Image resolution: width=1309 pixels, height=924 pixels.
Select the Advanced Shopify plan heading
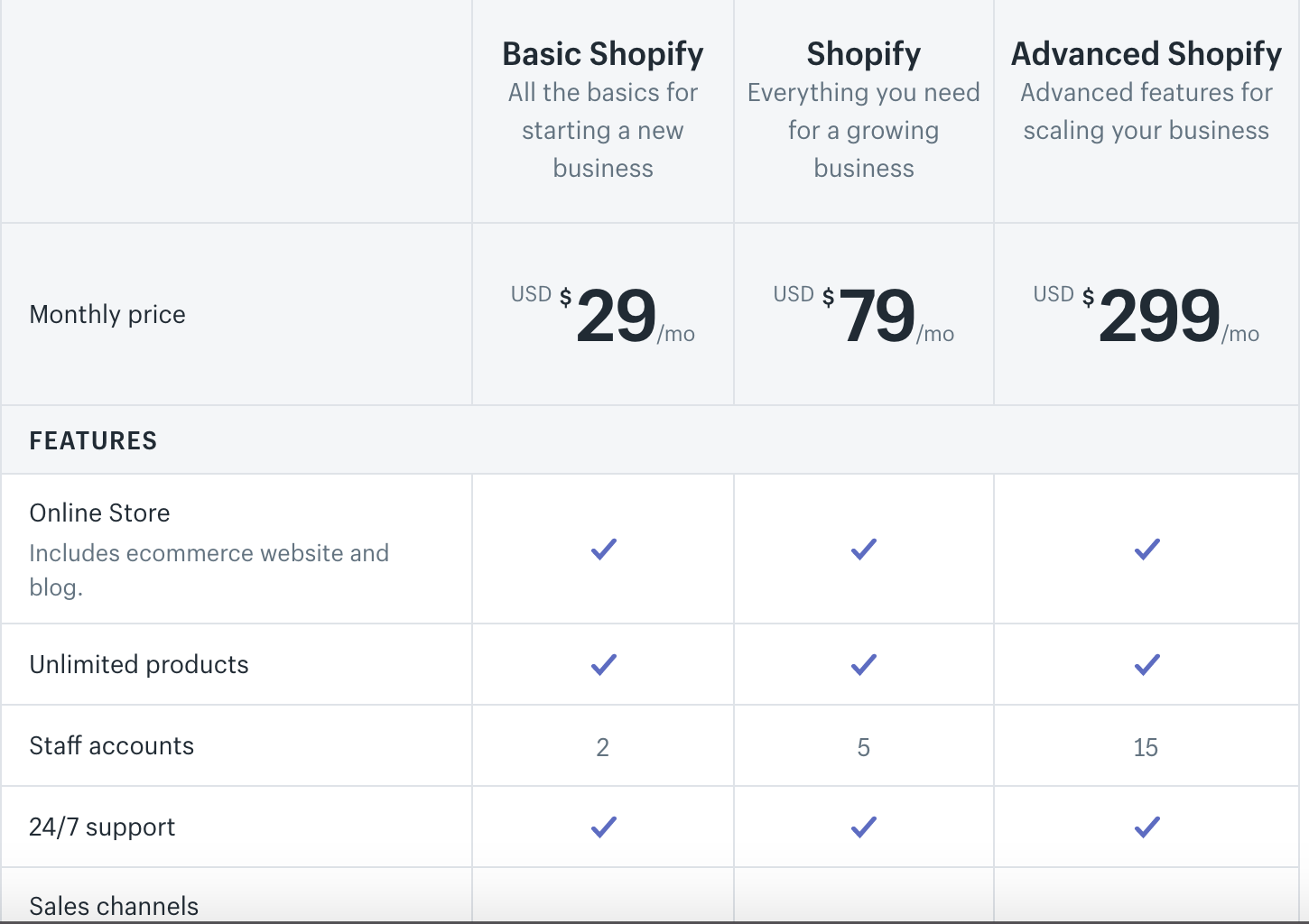1147,54
